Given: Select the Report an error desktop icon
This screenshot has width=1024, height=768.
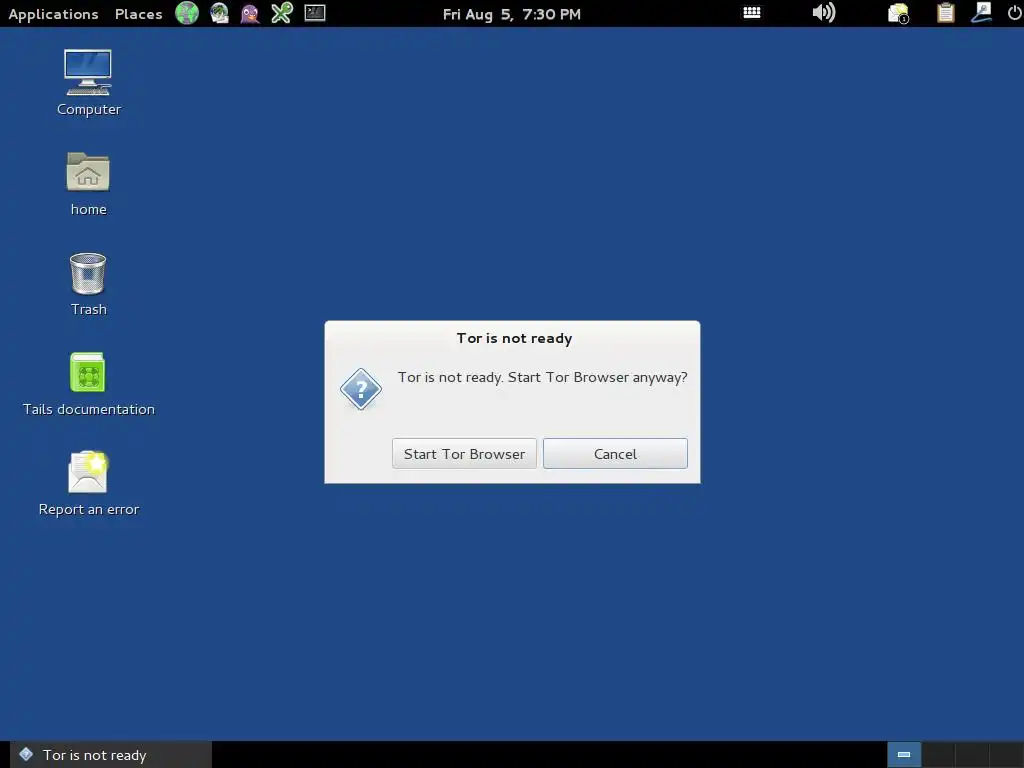Looking at the screenshot, I should pyautogui.click(x=88, y=484).
